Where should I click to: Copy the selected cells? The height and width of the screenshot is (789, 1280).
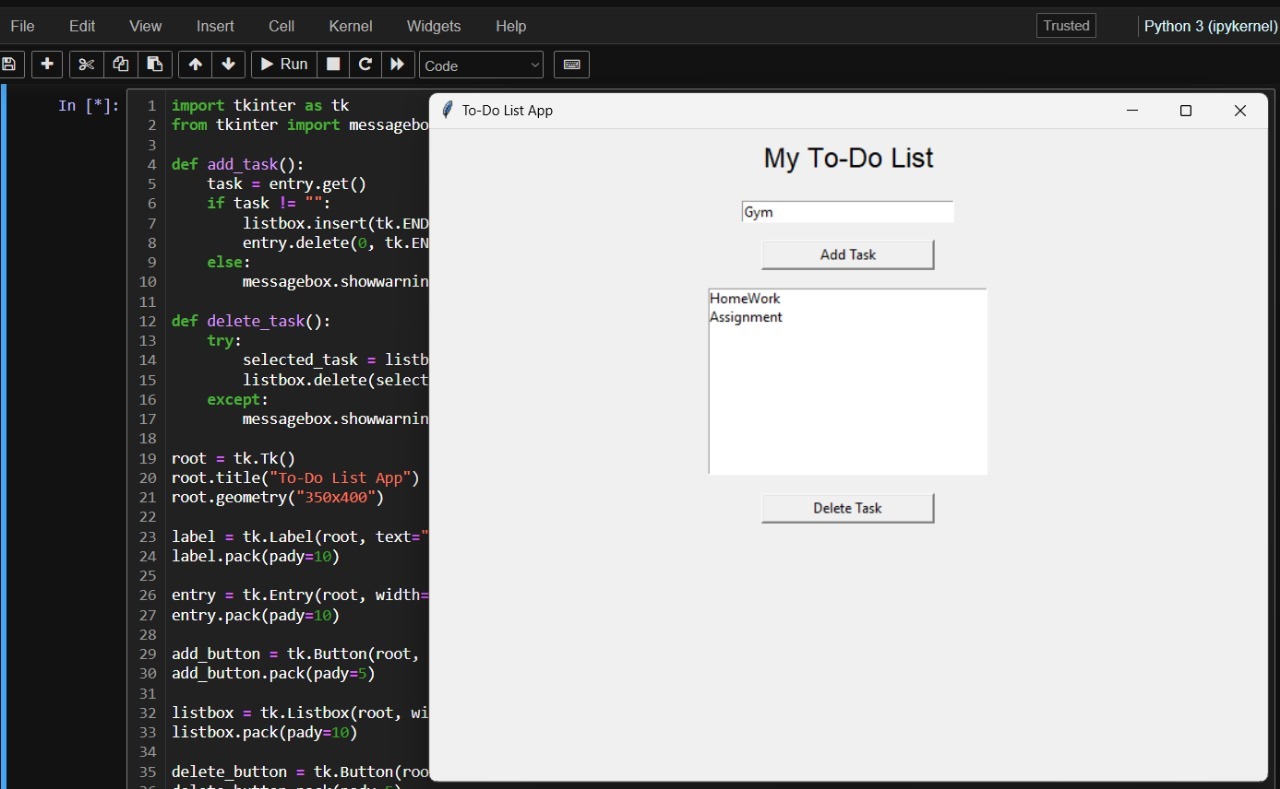click(x=120, y=64)
